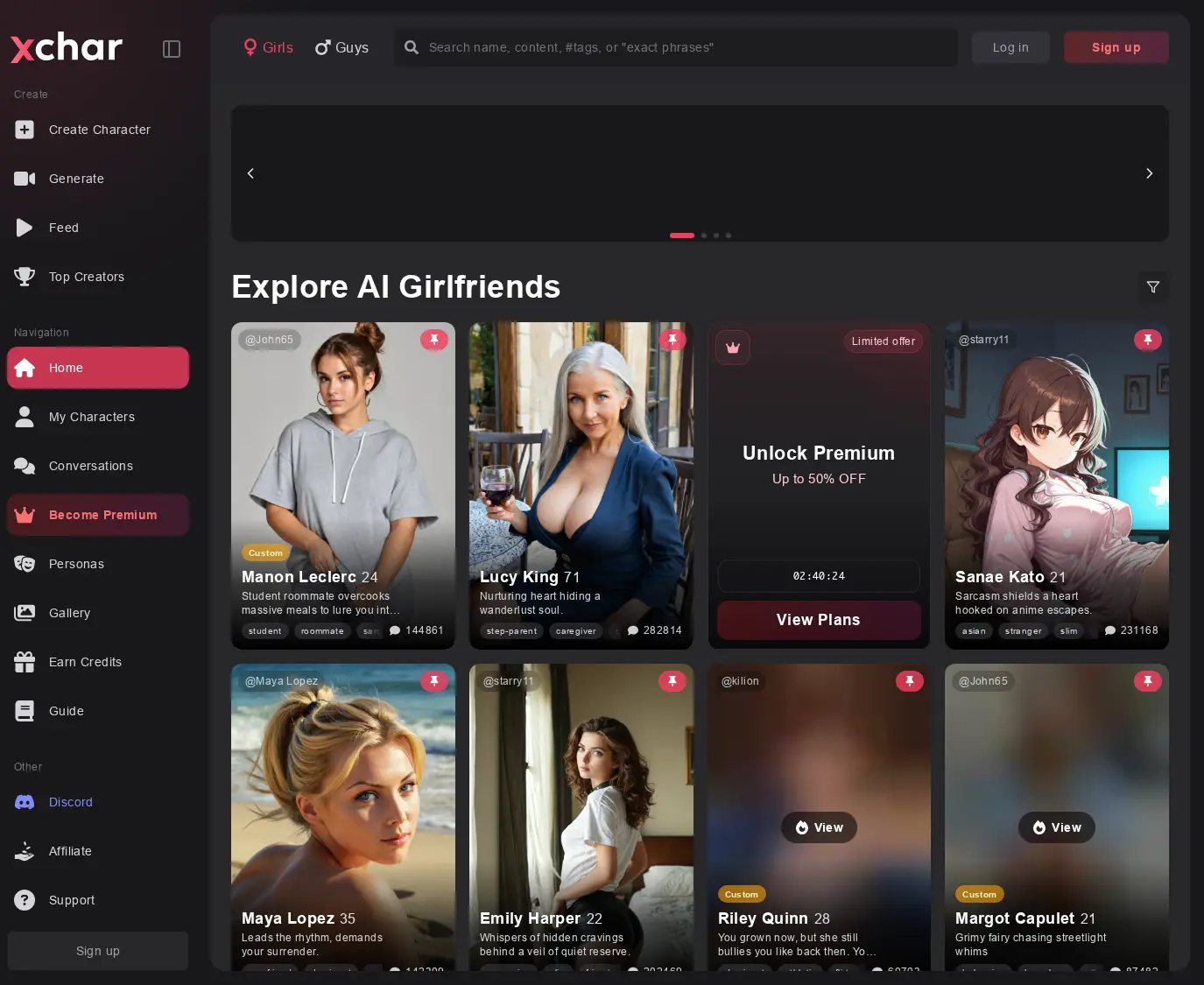Open Top Creators trophy icon
The height and width of the screenshot is (985, 1204).
(x=25, y=277)
